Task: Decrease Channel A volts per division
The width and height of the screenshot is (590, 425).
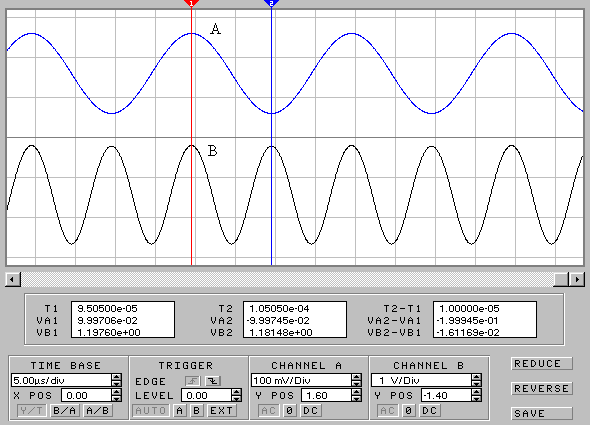Action: coord(356,384)
